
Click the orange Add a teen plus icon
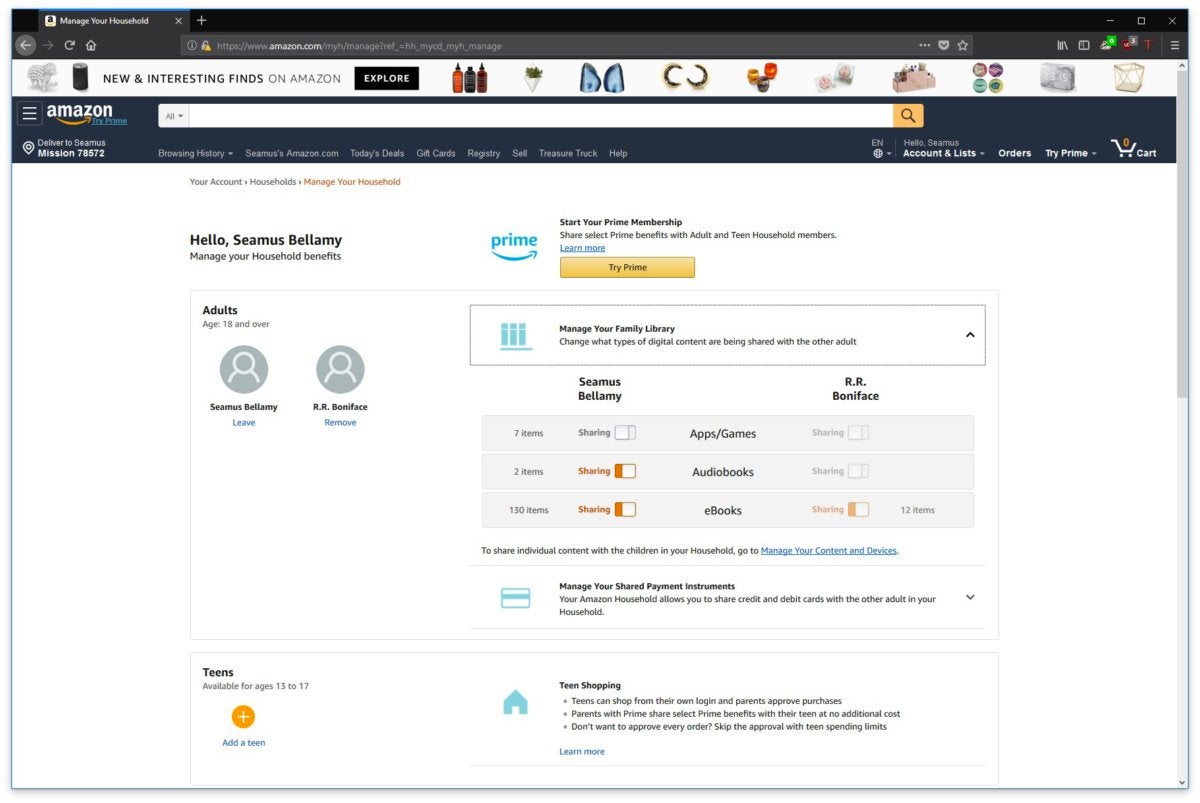pos(243,716)
